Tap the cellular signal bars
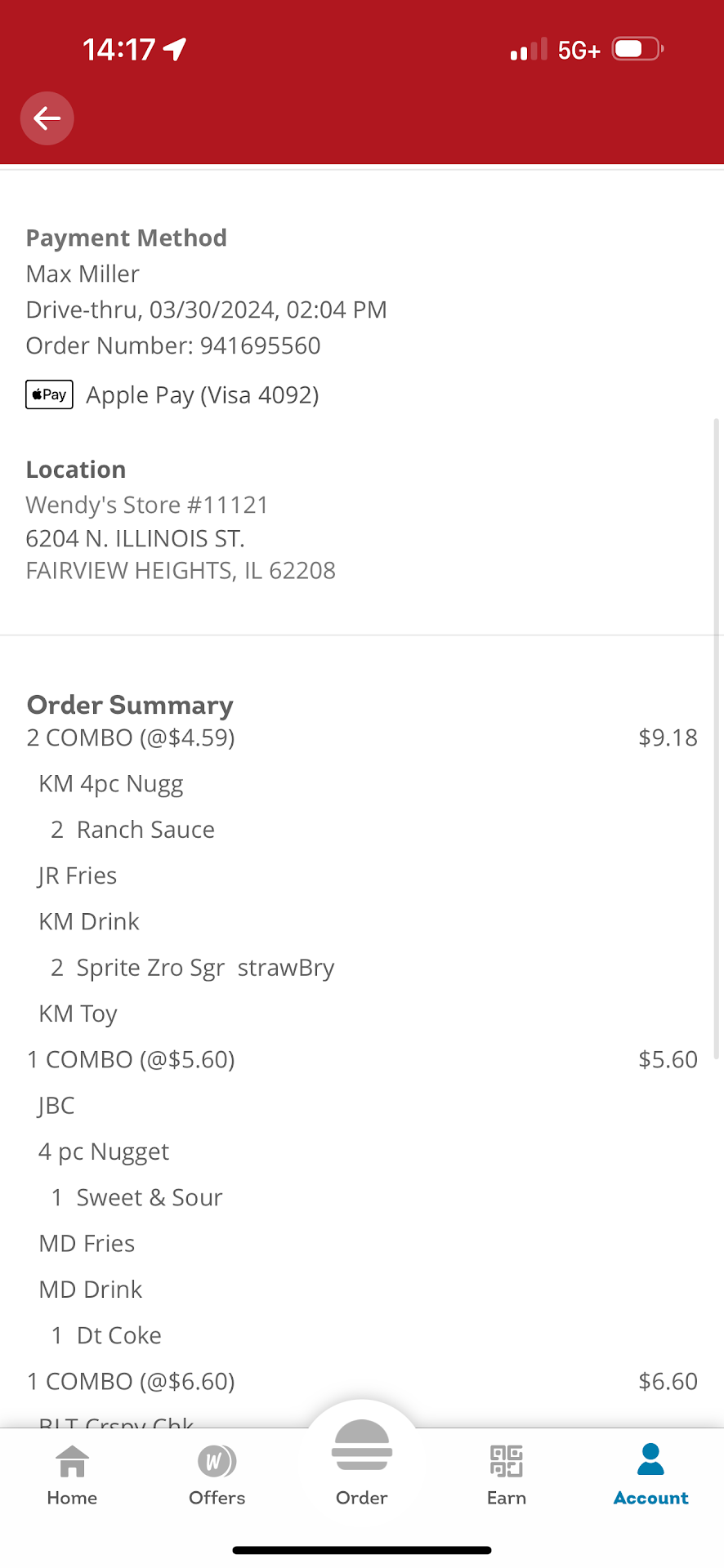The width and height of the screenshot is (724, 1568). click(528, 51)
